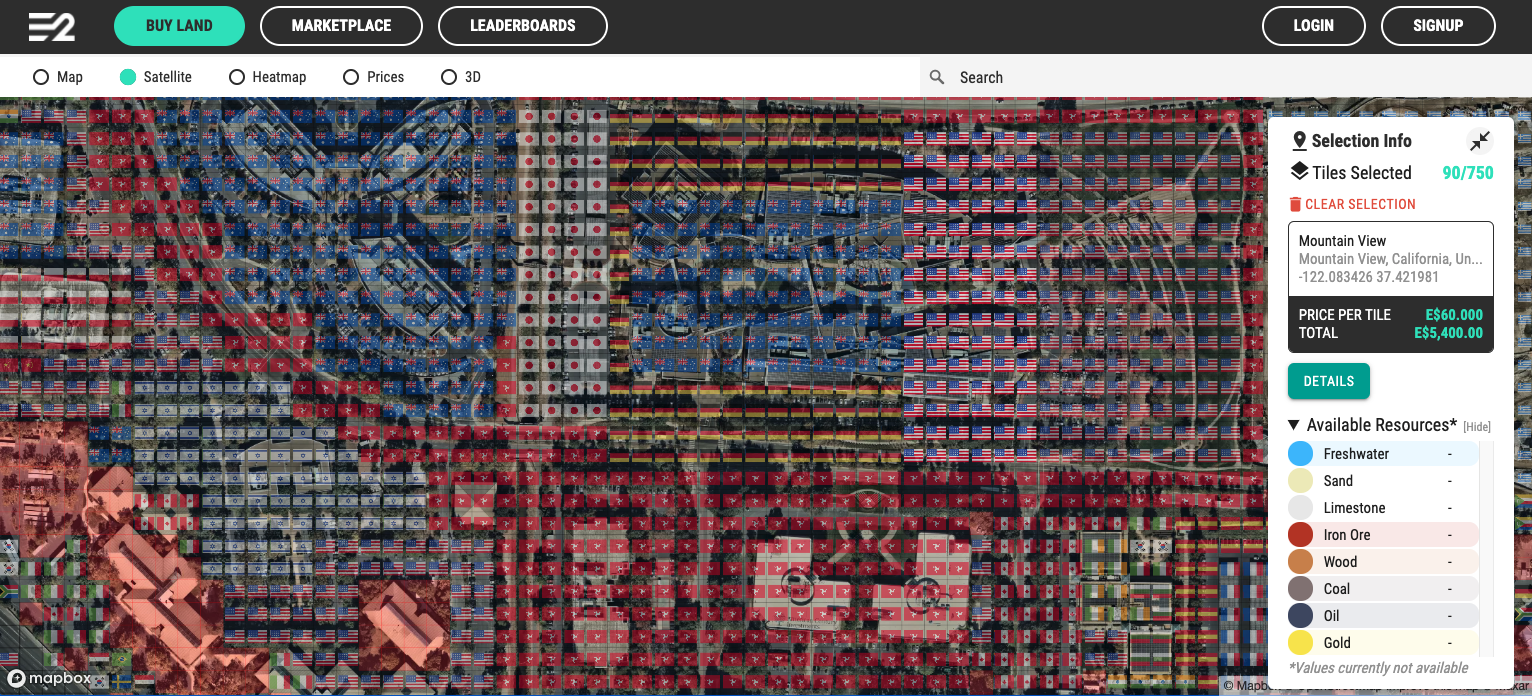Click the stacked-tiles icon next to Tiles Selected
The width and height of the screenshot is (1532, 696).
tap(1299, 172)
